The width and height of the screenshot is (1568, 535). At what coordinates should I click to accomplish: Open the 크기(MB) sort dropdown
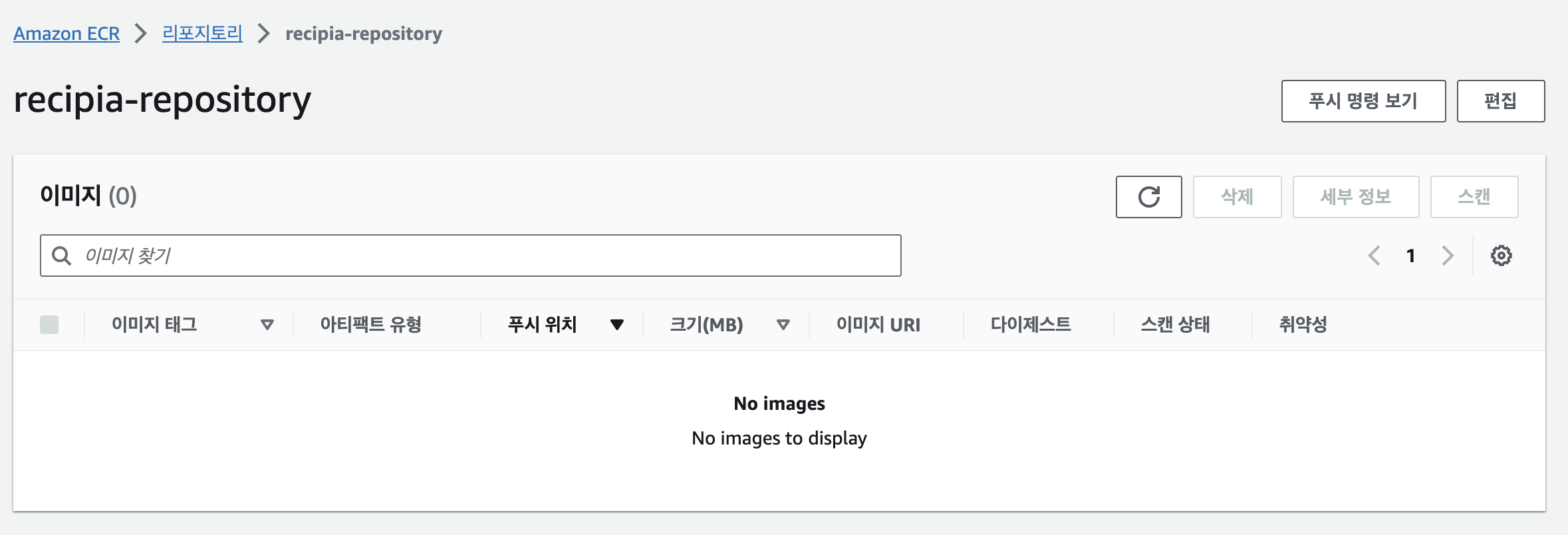point(783,325)
